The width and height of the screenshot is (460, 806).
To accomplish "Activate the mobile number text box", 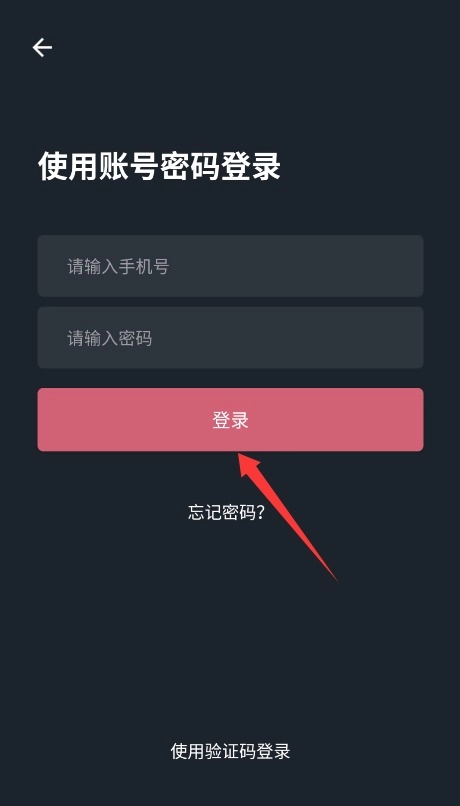I will click(x=230, y=266).
